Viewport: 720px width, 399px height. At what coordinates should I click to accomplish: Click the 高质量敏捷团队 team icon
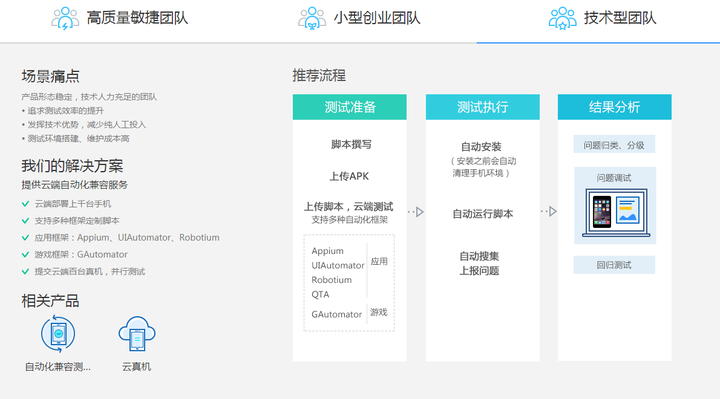[65, 18]
